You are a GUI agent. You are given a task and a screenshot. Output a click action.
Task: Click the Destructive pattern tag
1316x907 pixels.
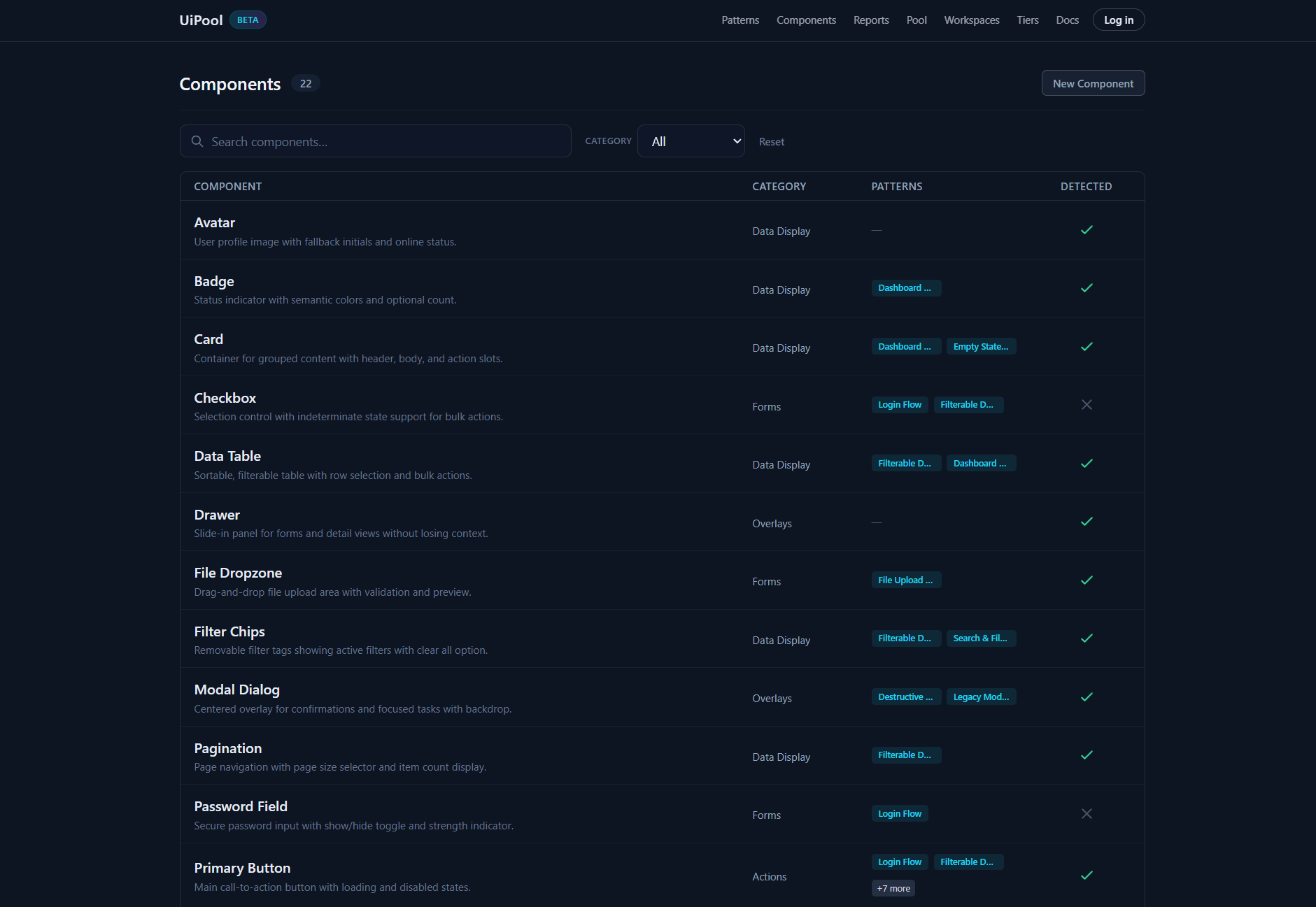(x=906, y=697)
